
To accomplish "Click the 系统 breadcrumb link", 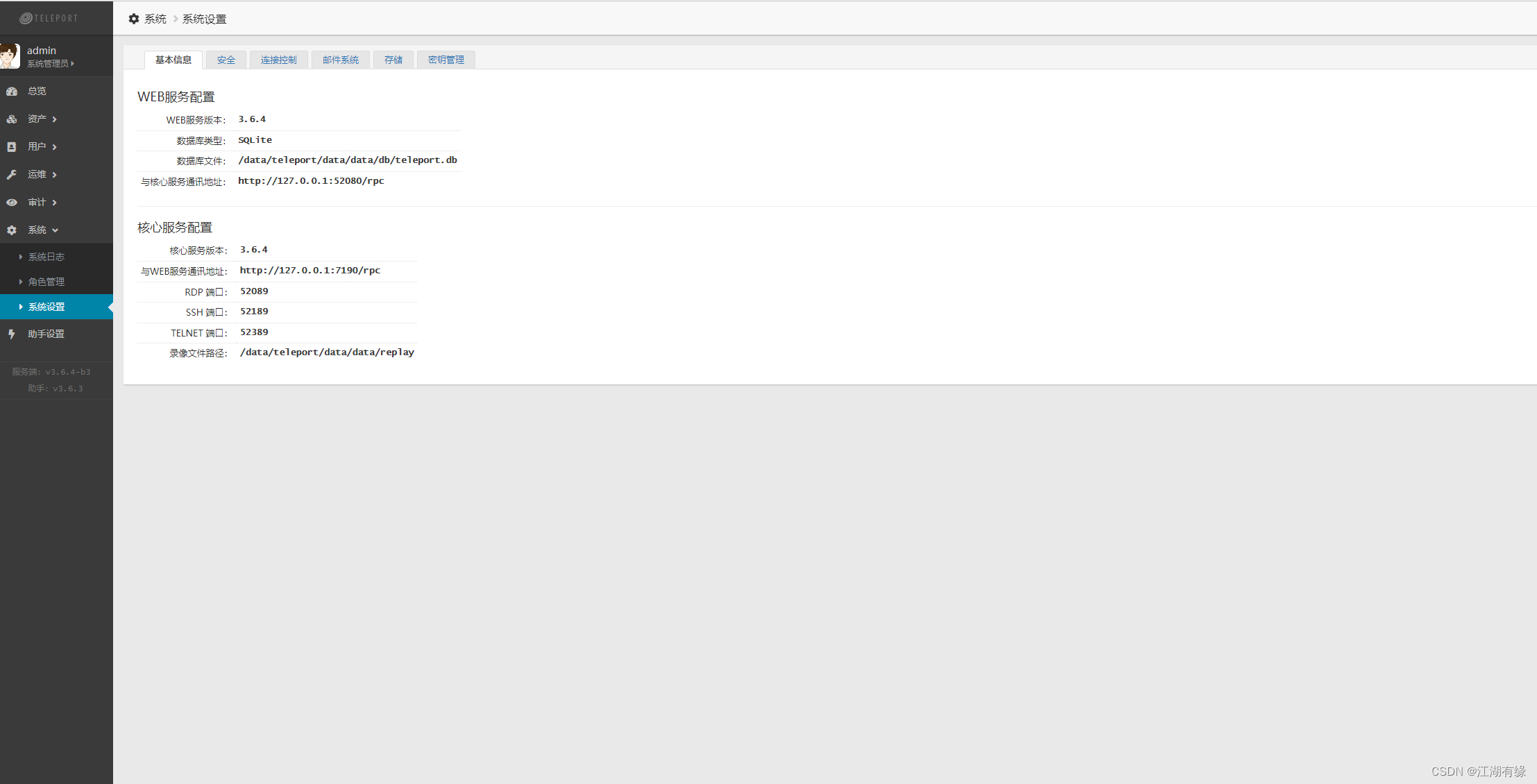I will (x=155, y=19).
